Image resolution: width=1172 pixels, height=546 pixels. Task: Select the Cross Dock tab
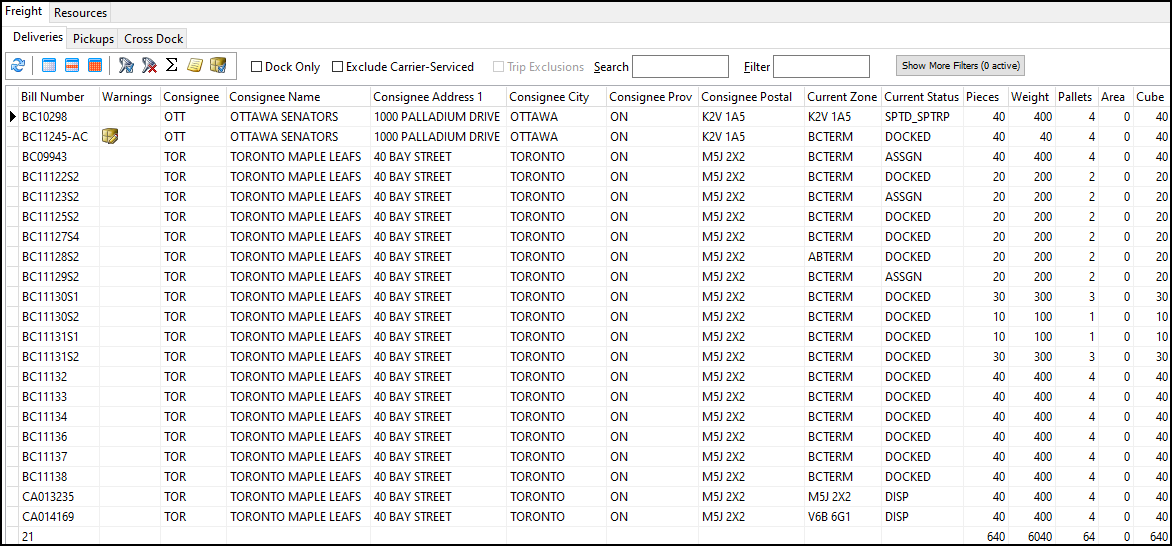pos(154,39)
